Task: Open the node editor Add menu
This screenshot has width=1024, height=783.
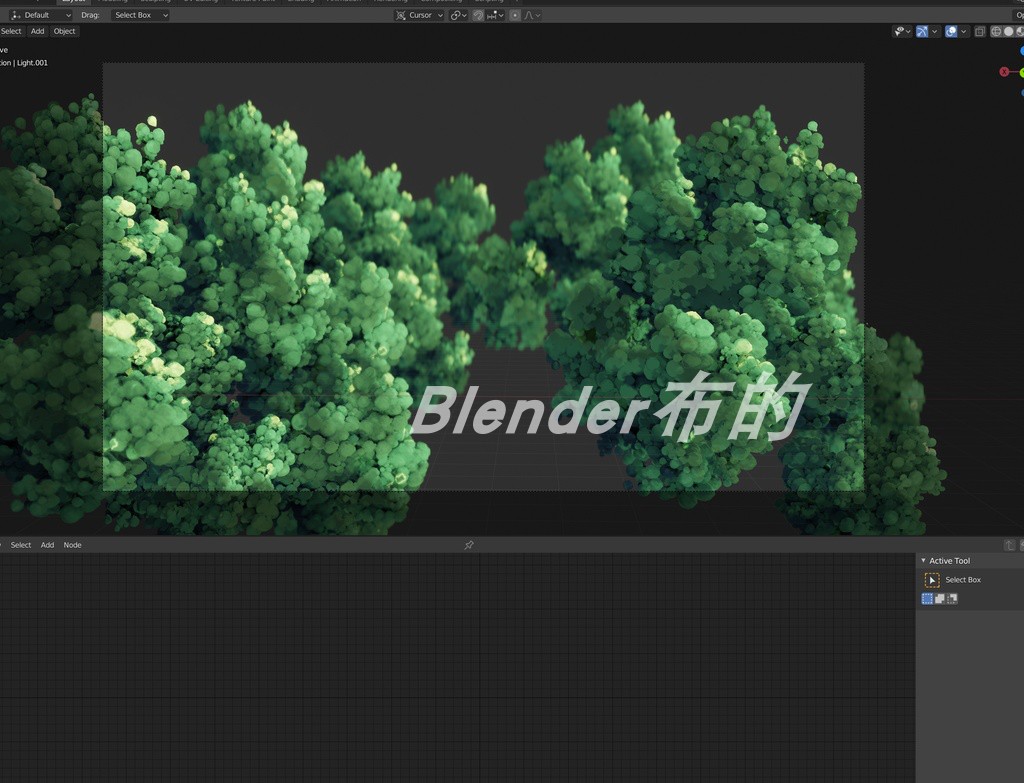Action: (x=48, y=545)
